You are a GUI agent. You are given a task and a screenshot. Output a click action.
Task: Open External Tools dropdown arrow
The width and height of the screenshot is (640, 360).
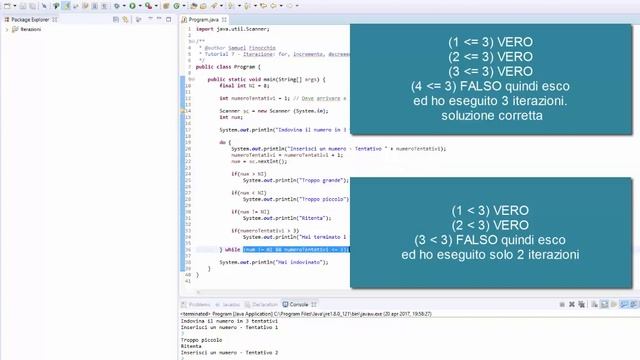coord(156,6)
